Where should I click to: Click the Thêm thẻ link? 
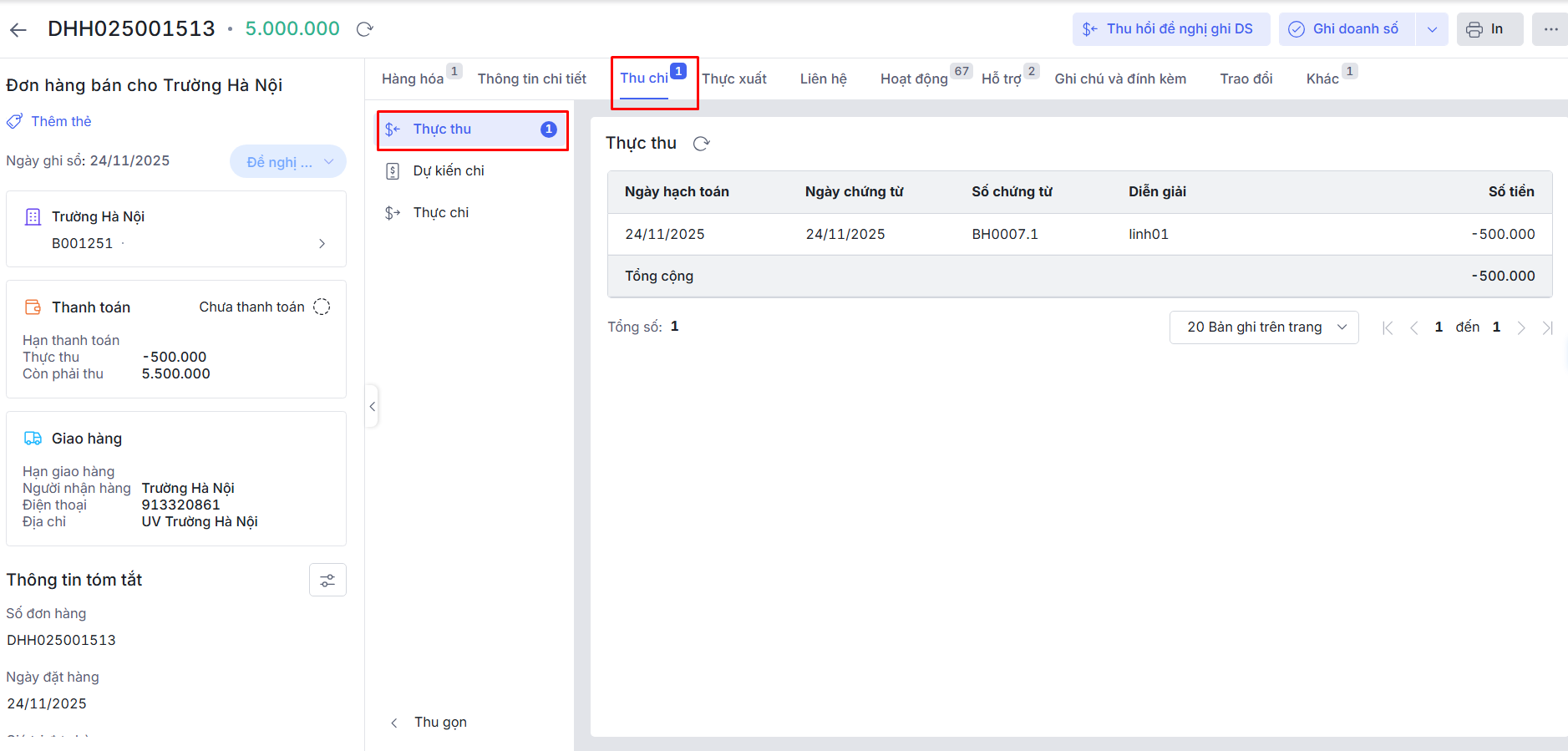coord(61,122)
